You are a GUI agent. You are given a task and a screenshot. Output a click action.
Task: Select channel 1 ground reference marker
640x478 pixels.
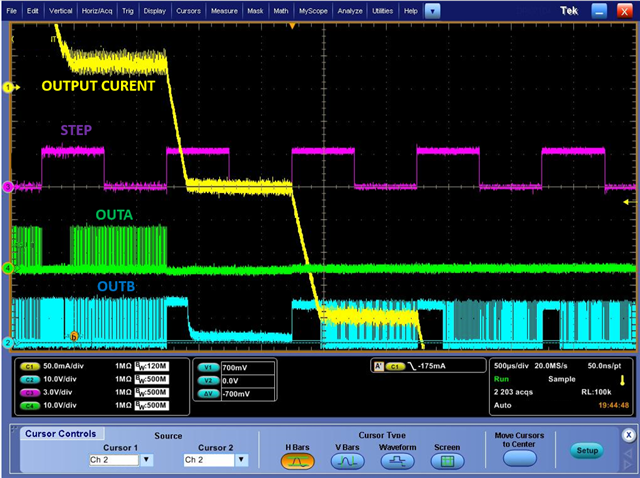click(10, 87)
